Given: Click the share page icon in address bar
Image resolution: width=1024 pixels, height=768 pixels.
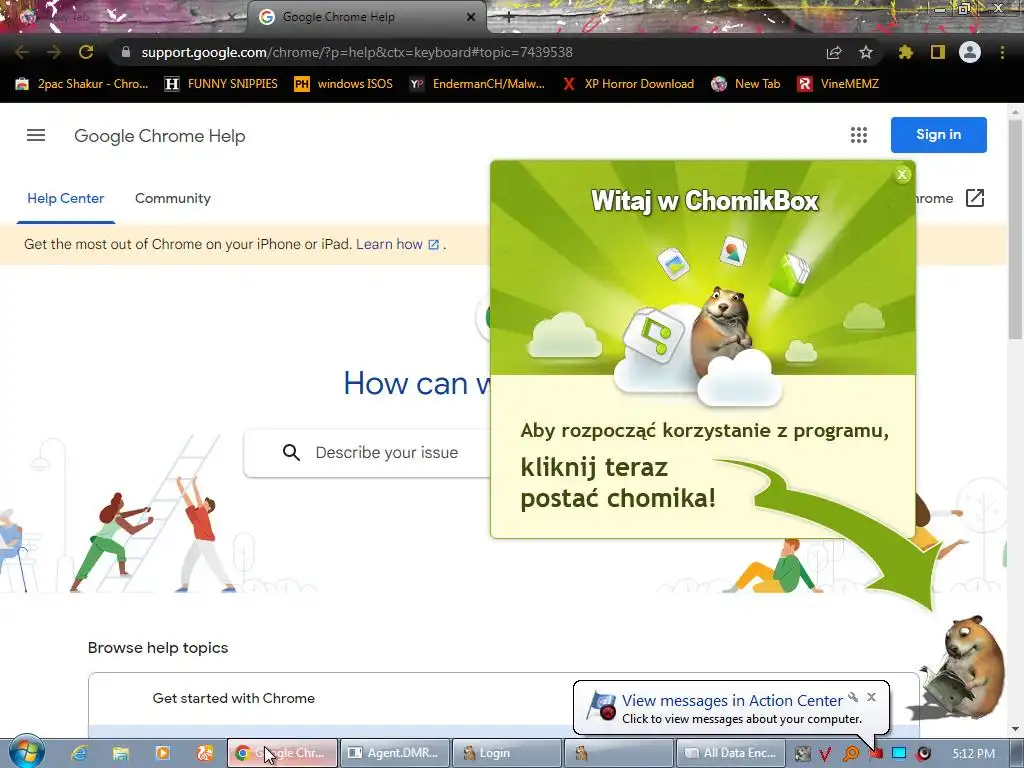Looking at the screenshot, I should click(834, 53).
